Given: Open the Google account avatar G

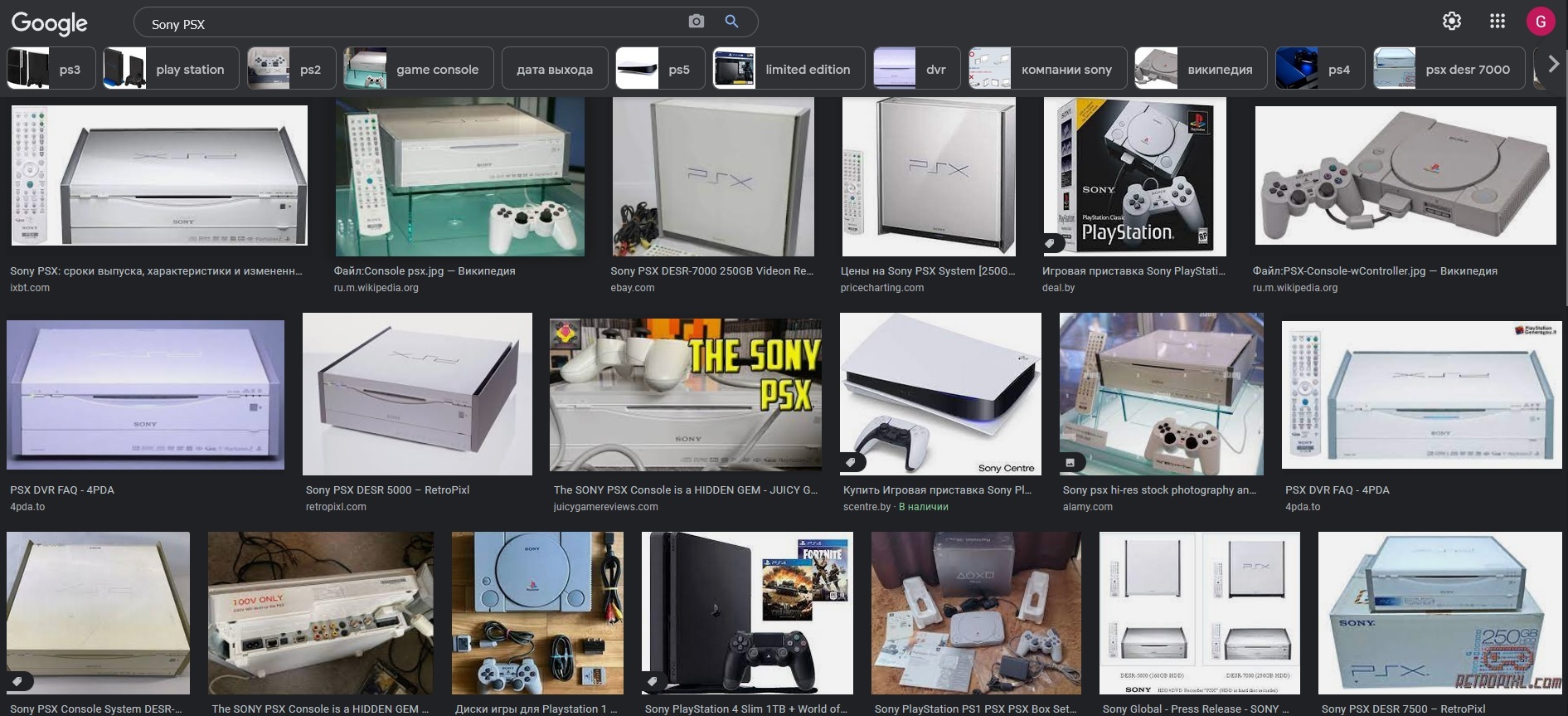Looking at the screenshot, I should point(1541,22).
